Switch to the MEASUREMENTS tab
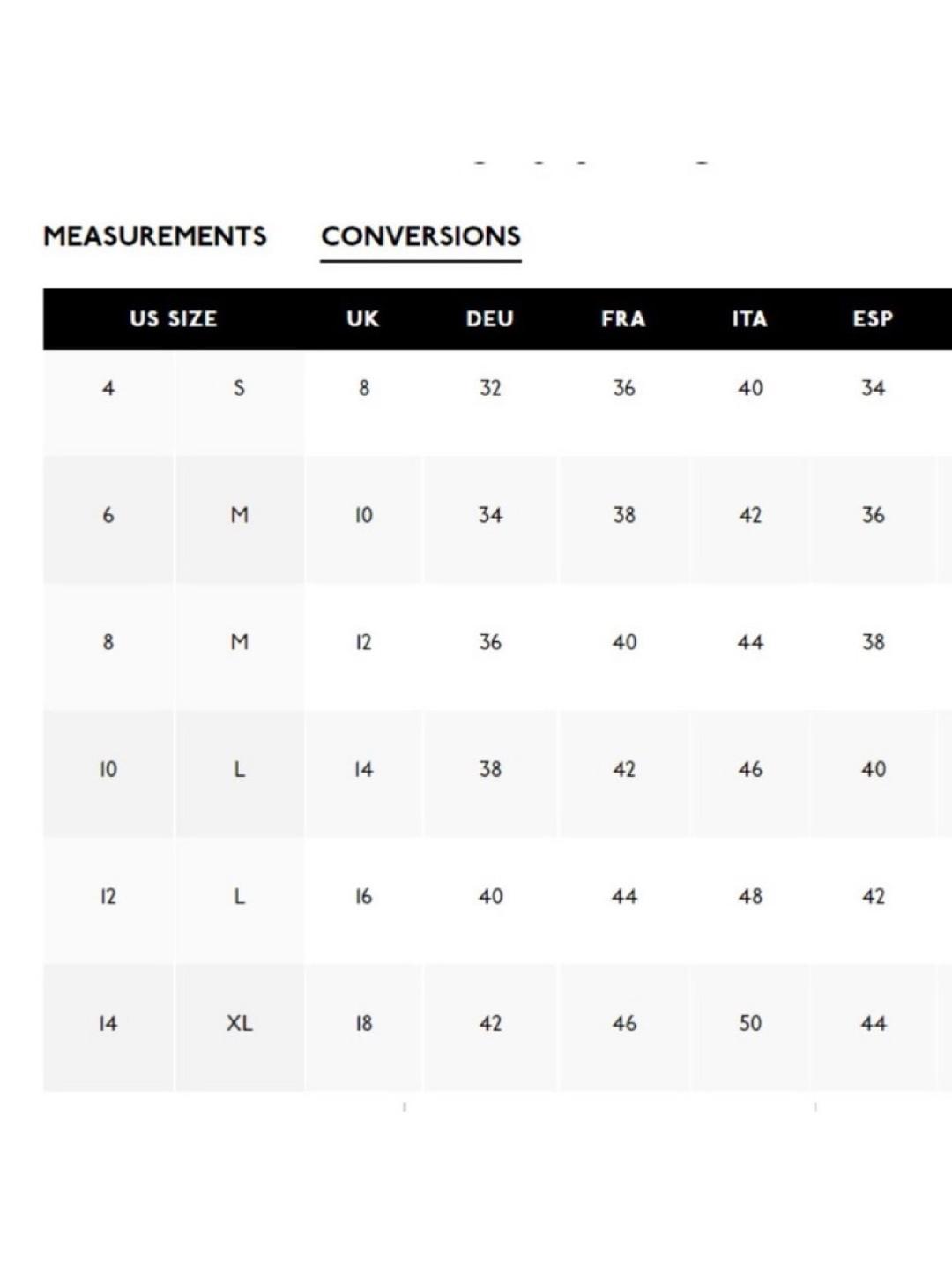Image resolution: width=952 pixels, height=1270 pixels. (155, 236)
